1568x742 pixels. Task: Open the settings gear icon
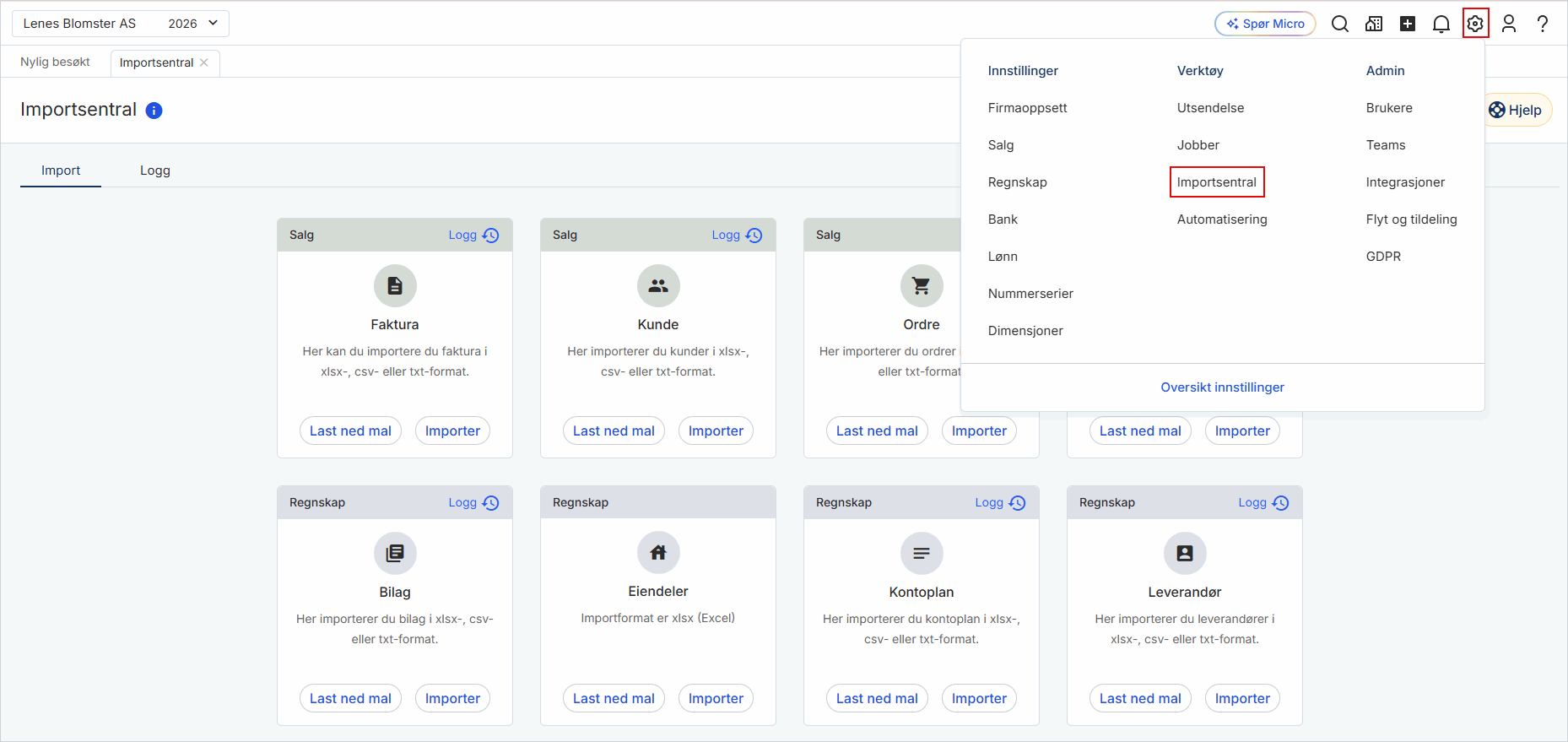click(1475, 24)
